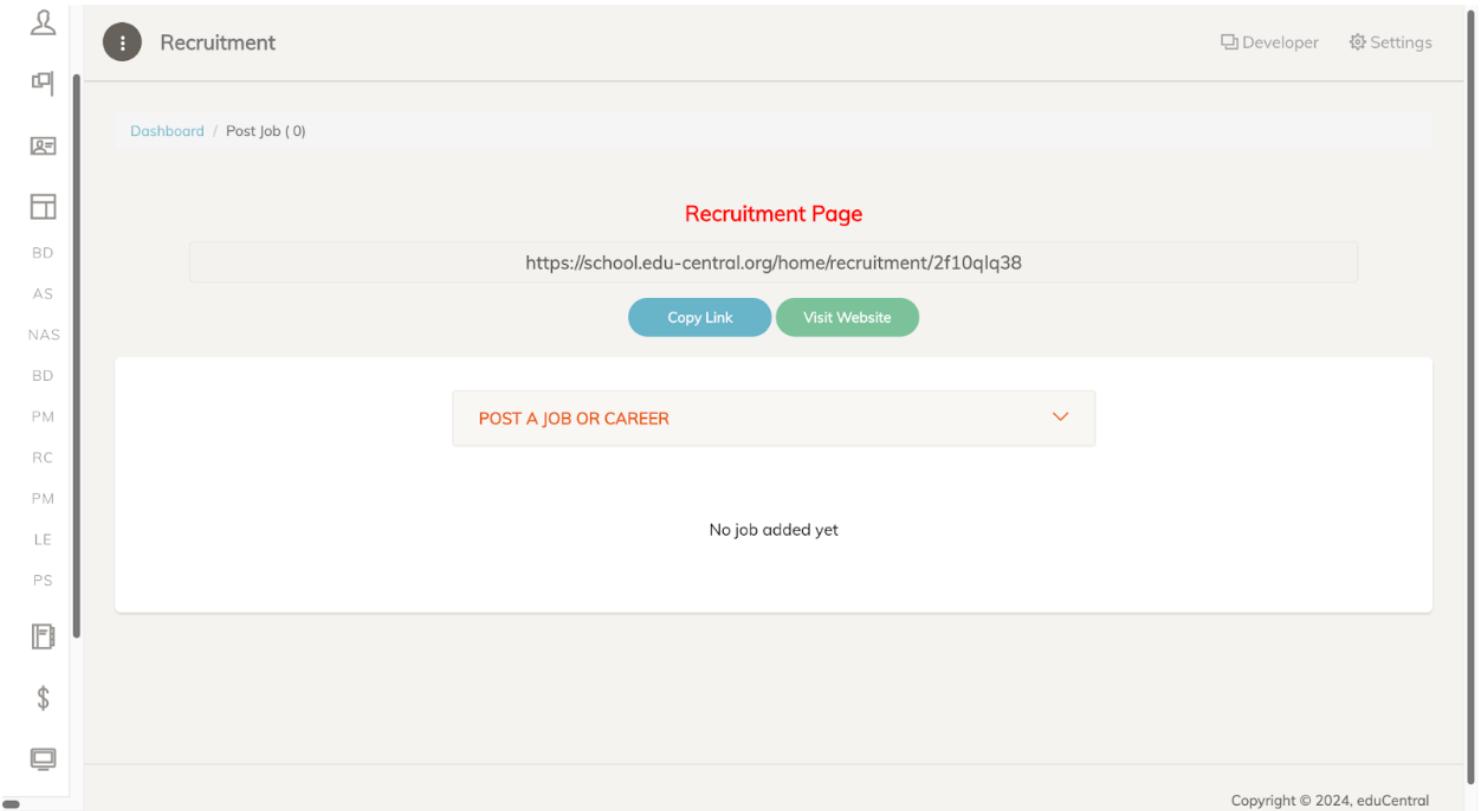
Task: Click the user profile icon in sidebar
Action: (43, 22)
